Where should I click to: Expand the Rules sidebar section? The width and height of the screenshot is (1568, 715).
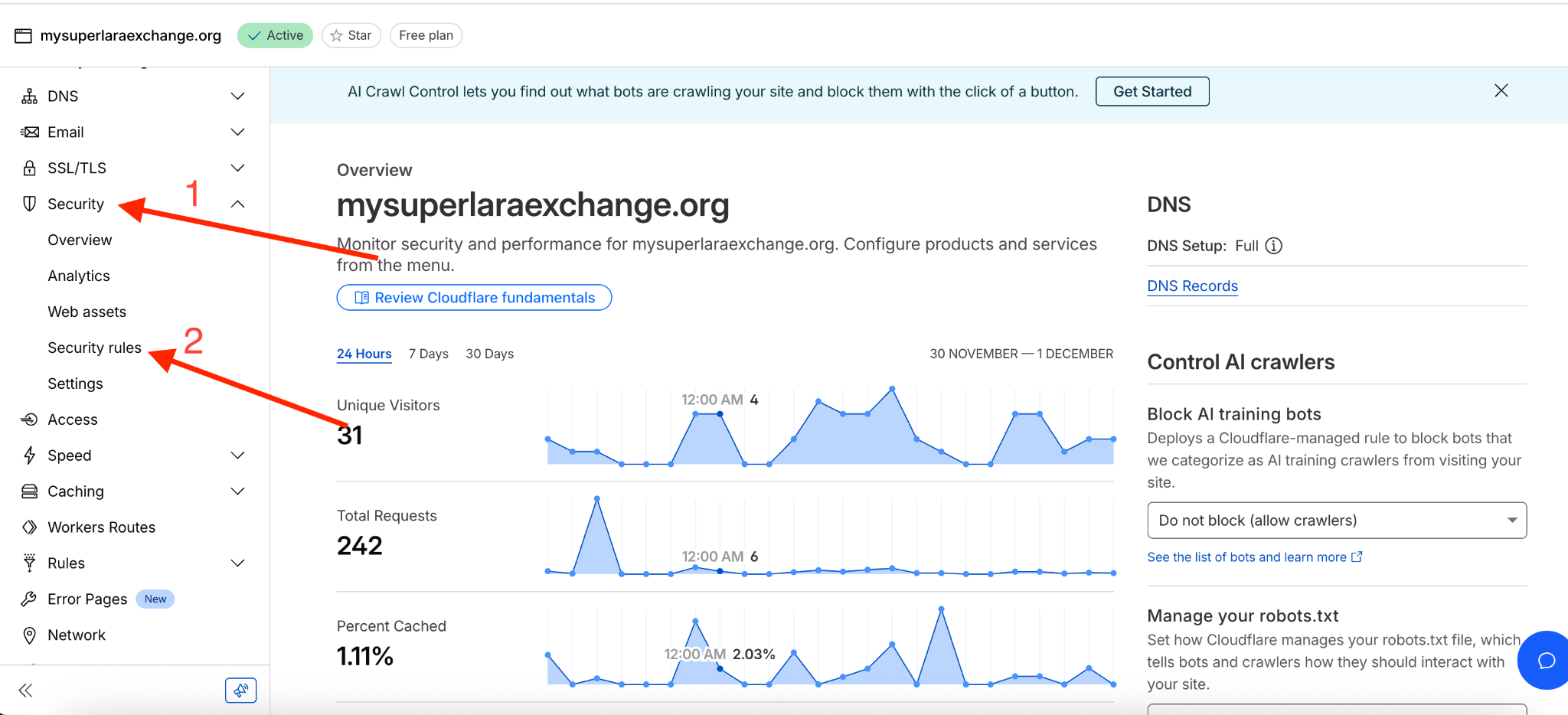pos(237,563)
